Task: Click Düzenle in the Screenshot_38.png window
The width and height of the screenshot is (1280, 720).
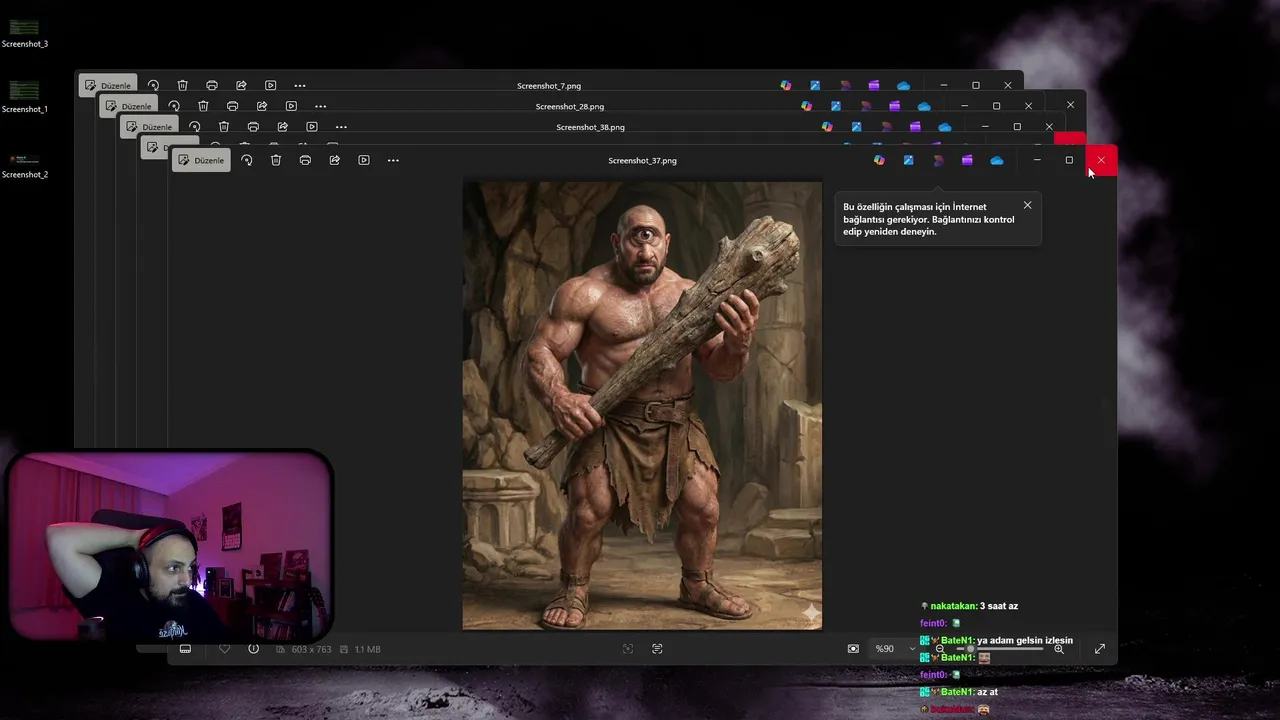Action: coord(149,127)
